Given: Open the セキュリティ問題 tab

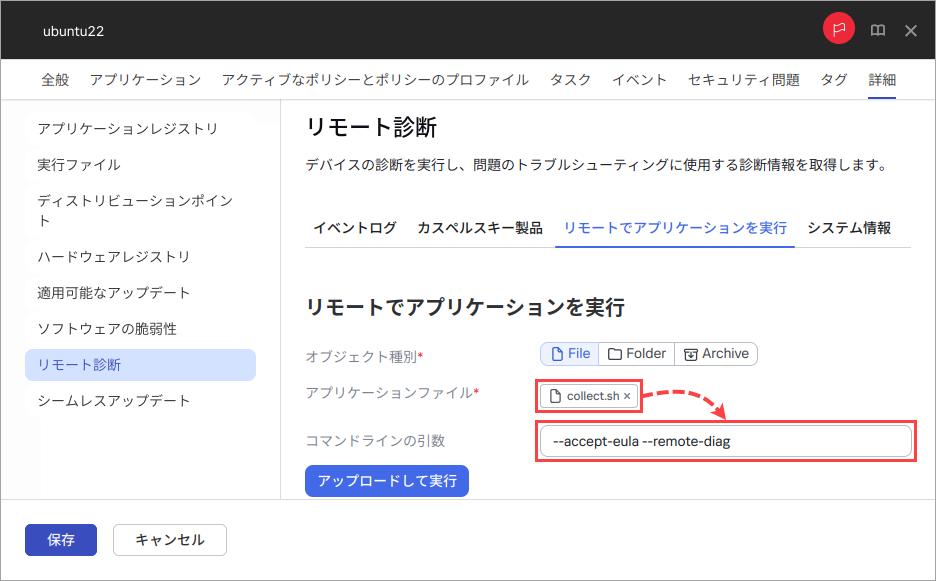Looking at the screenshot, I should coord(744,79).
